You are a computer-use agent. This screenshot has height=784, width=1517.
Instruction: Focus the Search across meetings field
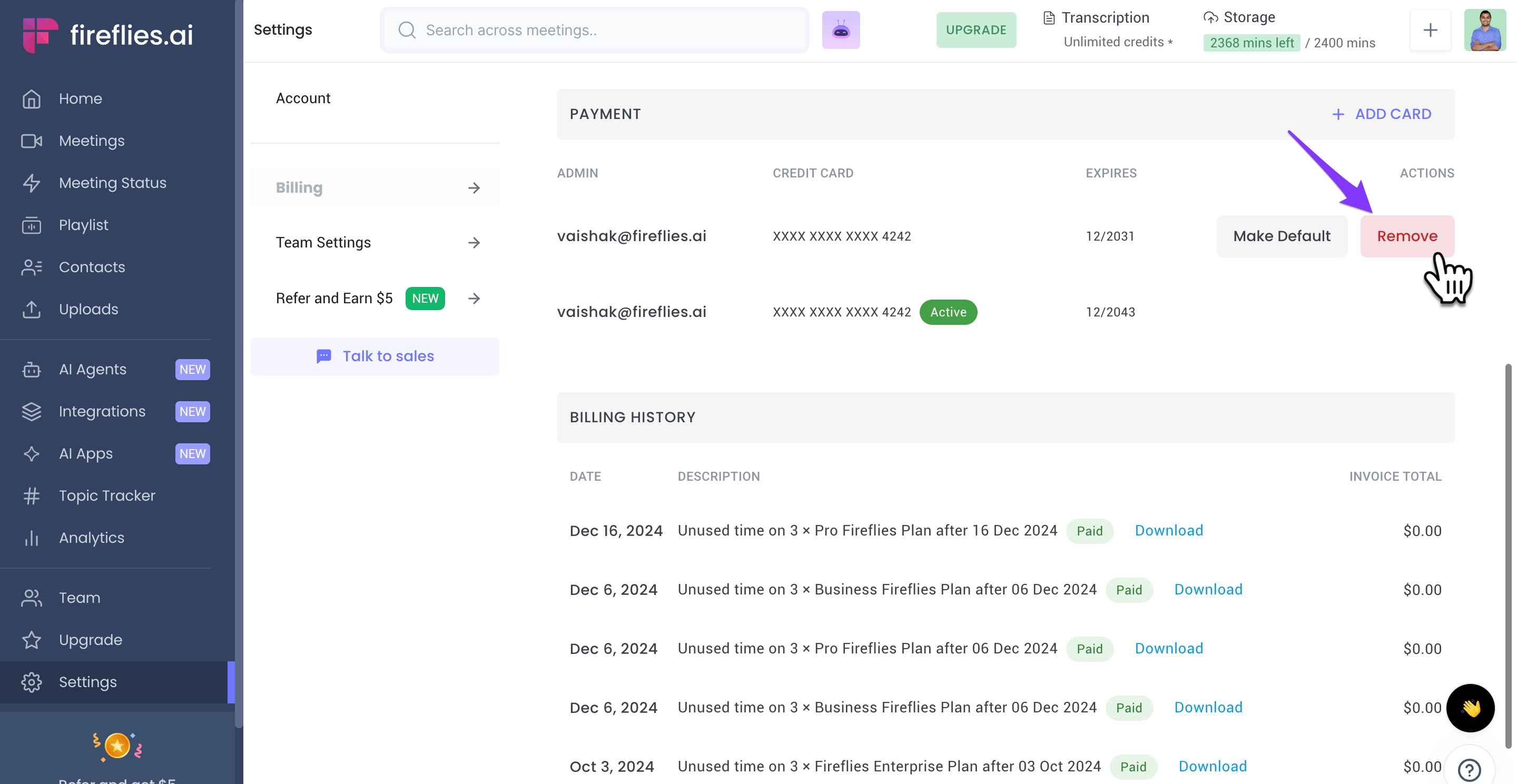click(595, 30)
